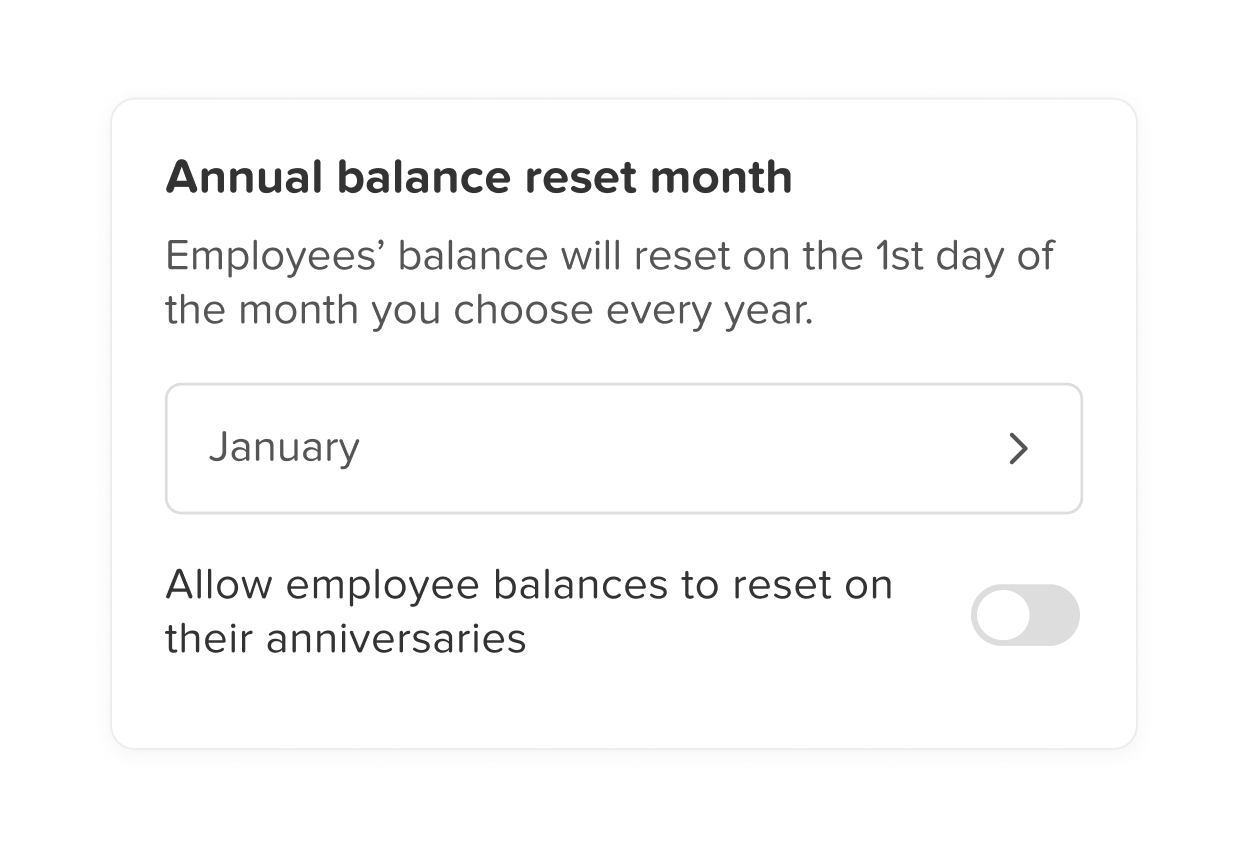Click the left border edge of the month selector box
The height and width of the screenshot is (848, 1248).
coord(167,449)
